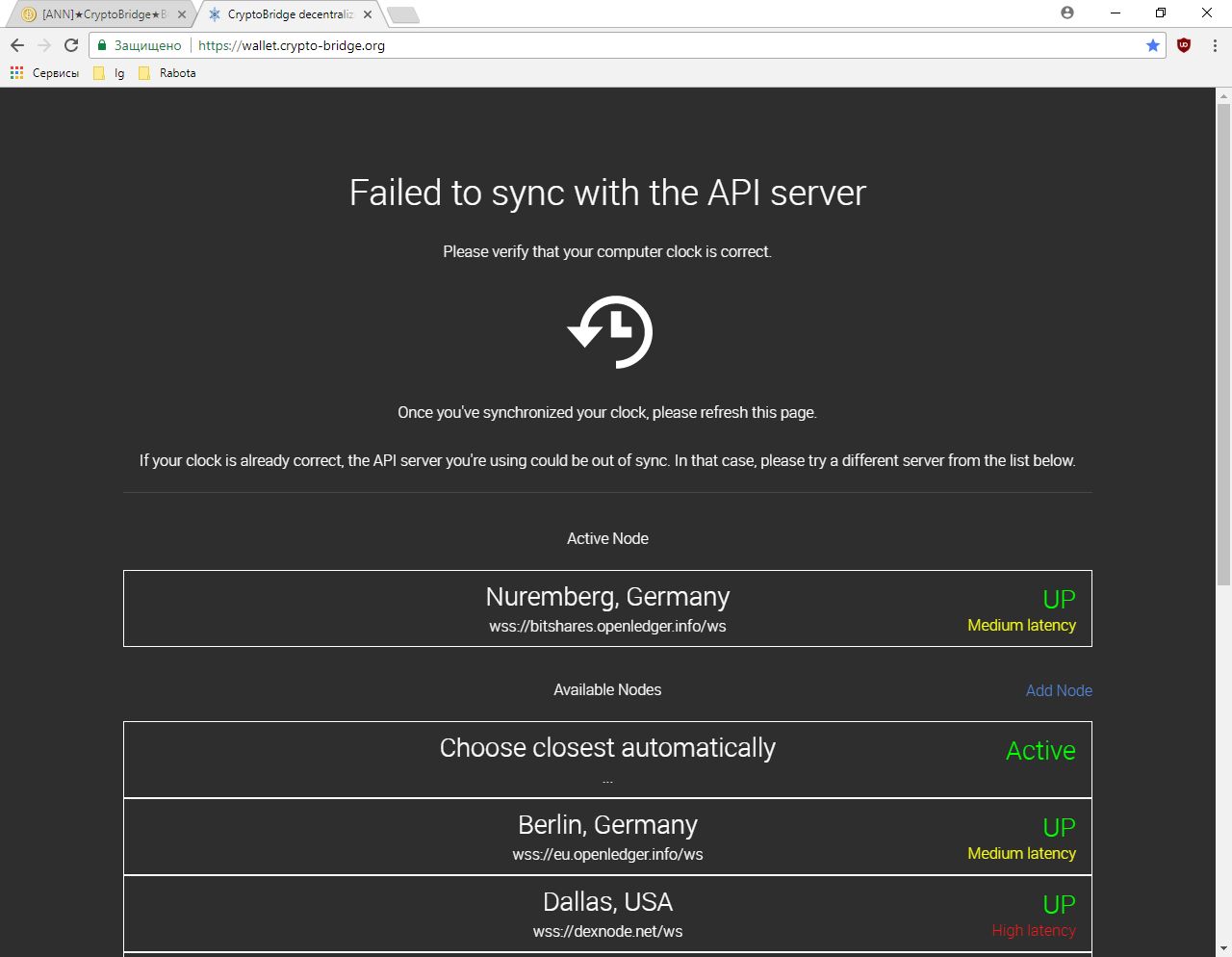Go back using the browser back arrow
Screen dimensions: 1232x957
coord(17,45)
